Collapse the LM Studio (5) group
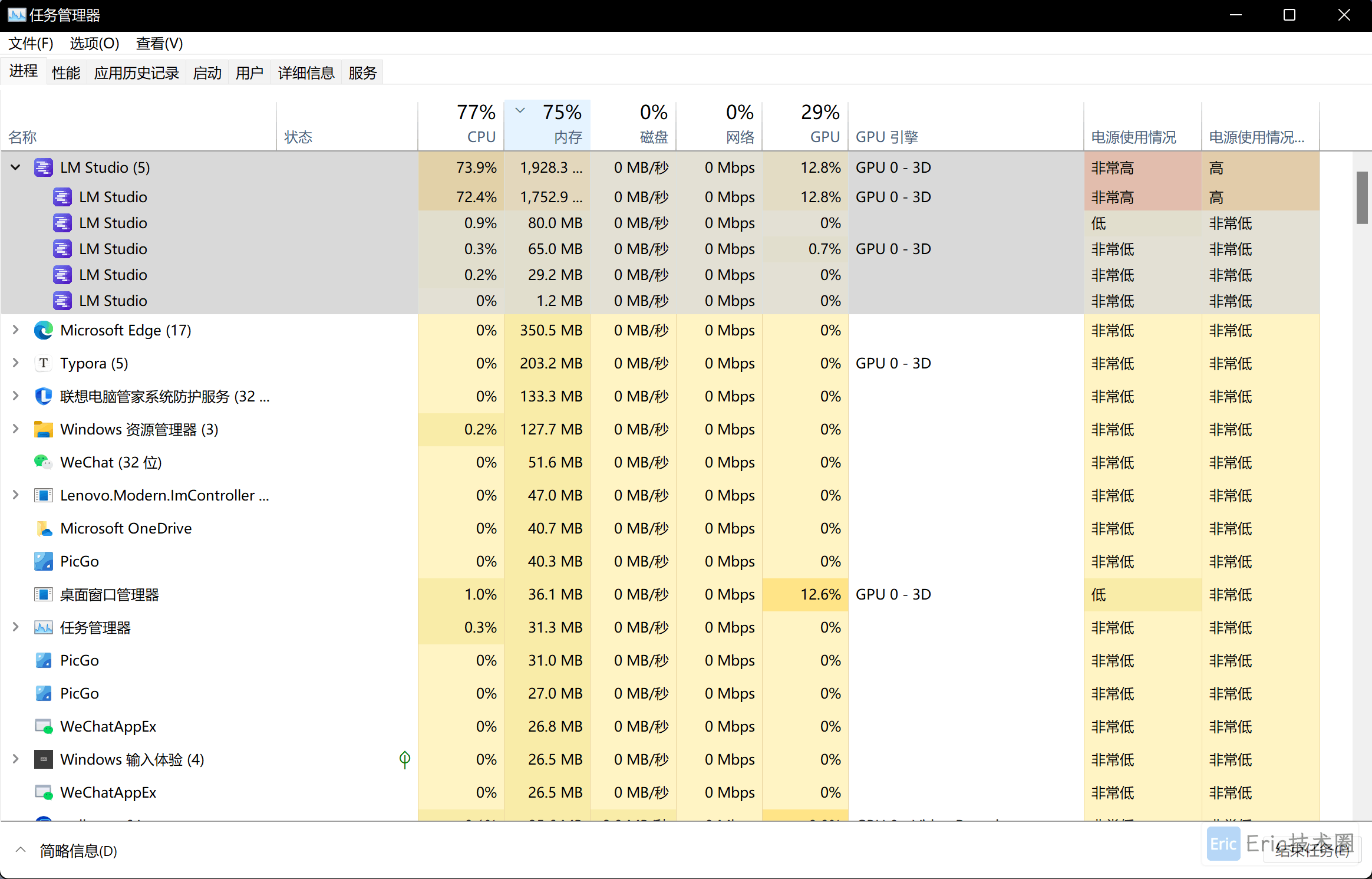The height and width of the screenshot is (879, 1372). click(x=16, y=167)
